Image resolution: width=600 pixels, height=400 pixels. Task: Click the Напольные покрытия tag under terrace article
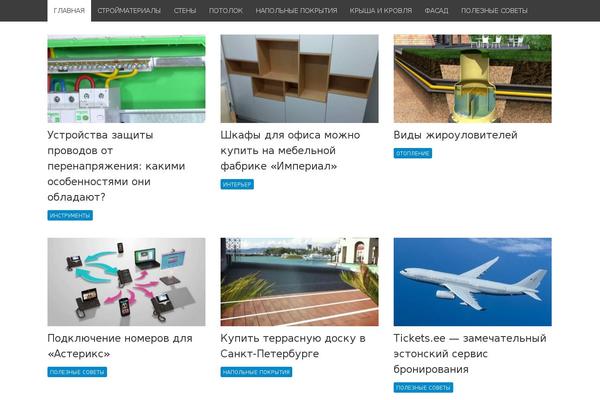(256, 372)
